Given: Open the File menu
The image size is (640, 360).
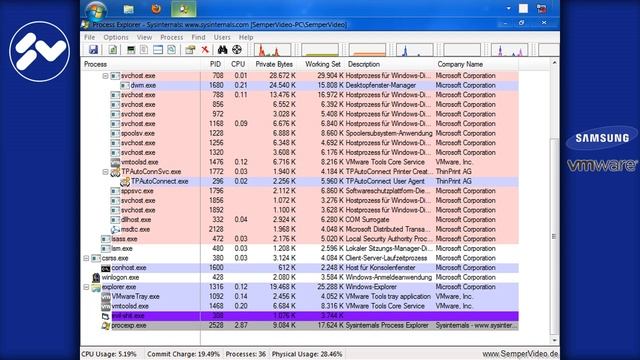Looking at the screenshot, I should (x=89, y=37).
